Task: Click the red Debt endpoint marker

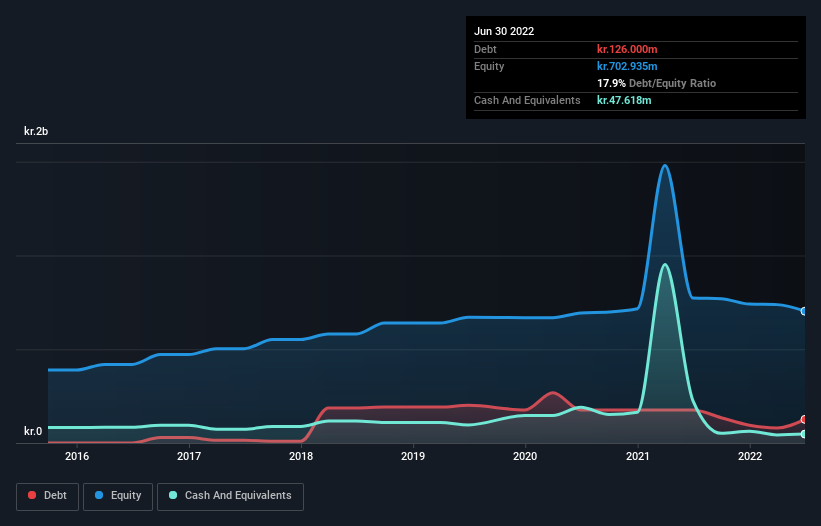Action: 804,419
